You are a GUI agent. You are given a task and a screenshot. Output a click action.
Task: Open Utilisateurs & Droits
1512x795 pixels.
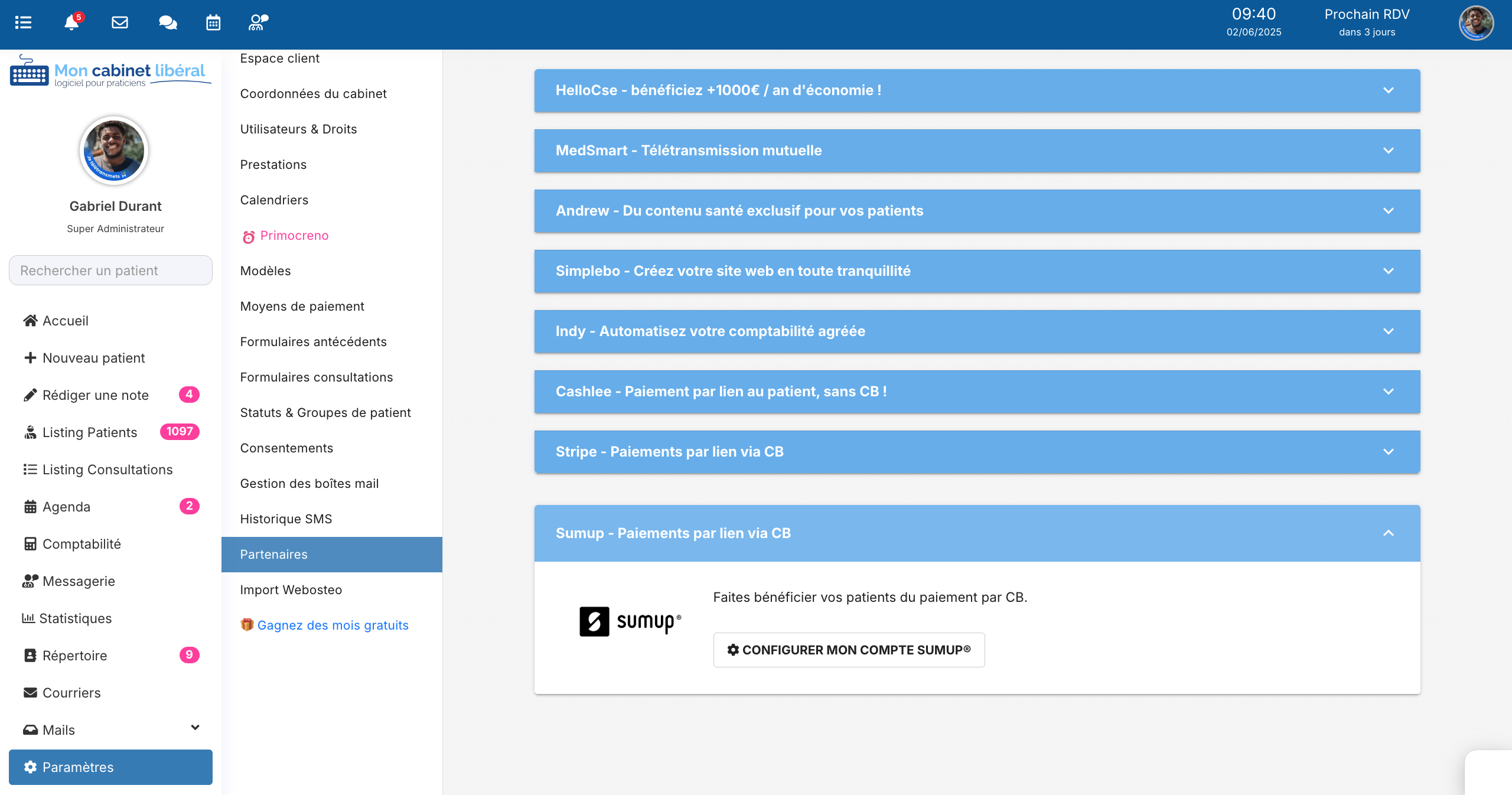[x=332, y=129]
